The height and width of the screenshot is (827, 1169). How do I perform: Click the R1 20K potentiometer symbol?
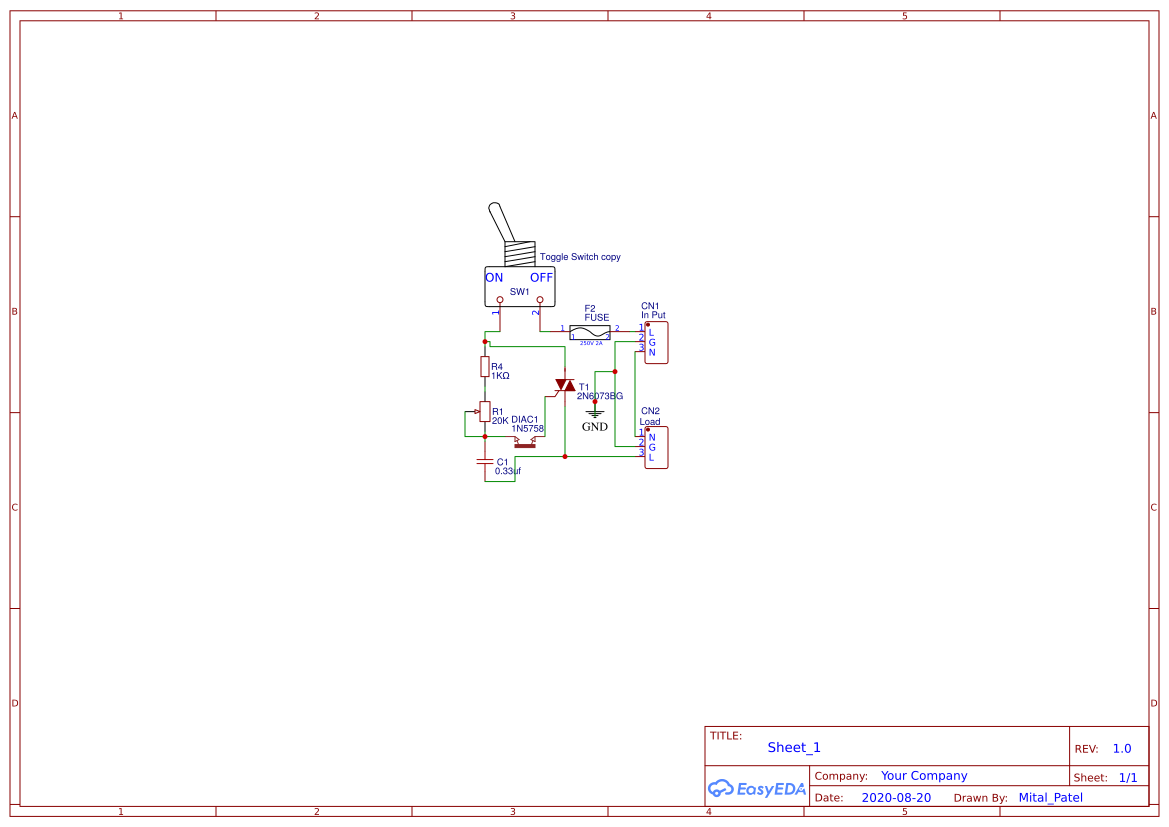tap(485, 411)
